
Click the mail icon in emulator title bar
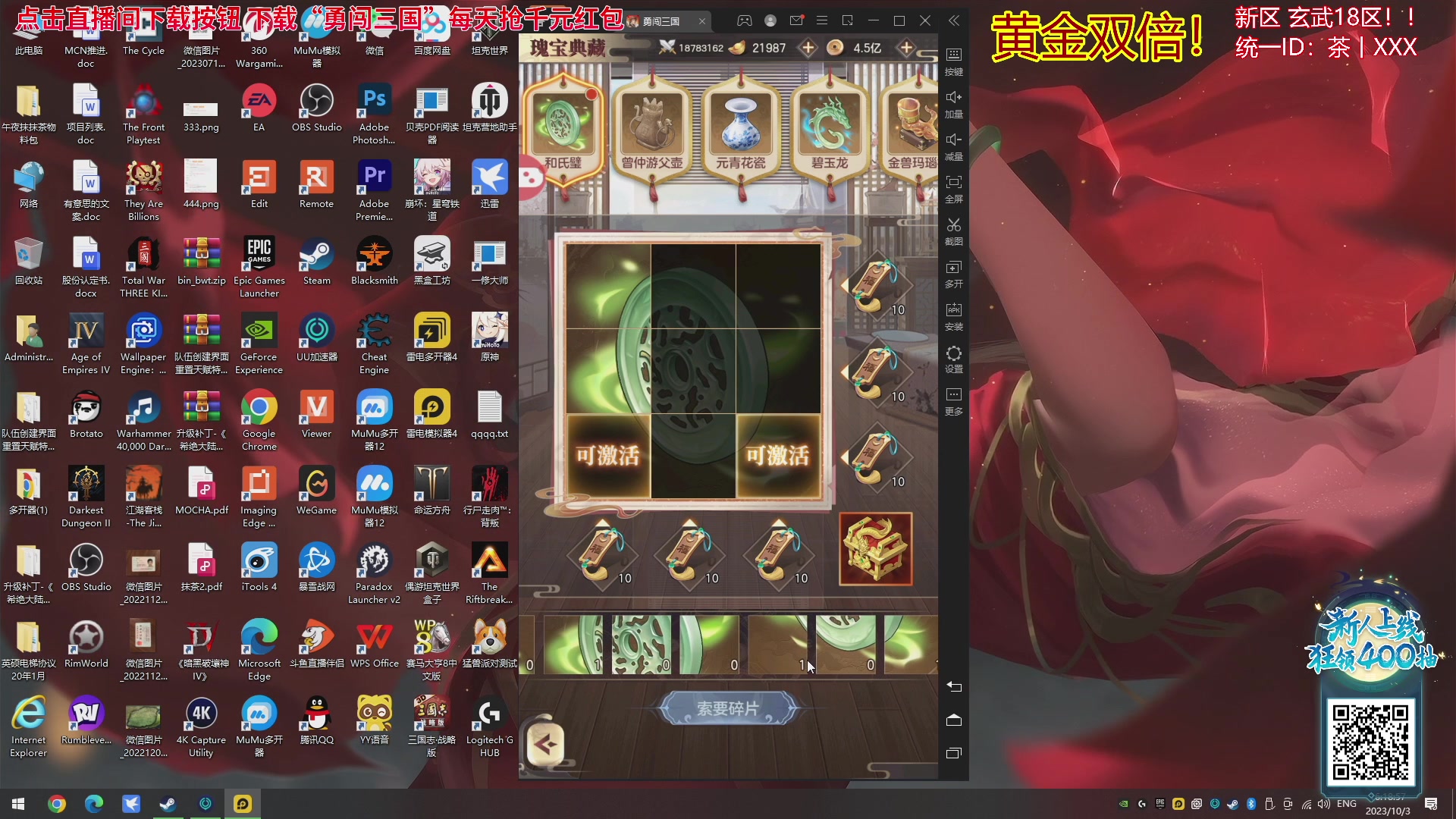pos(796,21)
